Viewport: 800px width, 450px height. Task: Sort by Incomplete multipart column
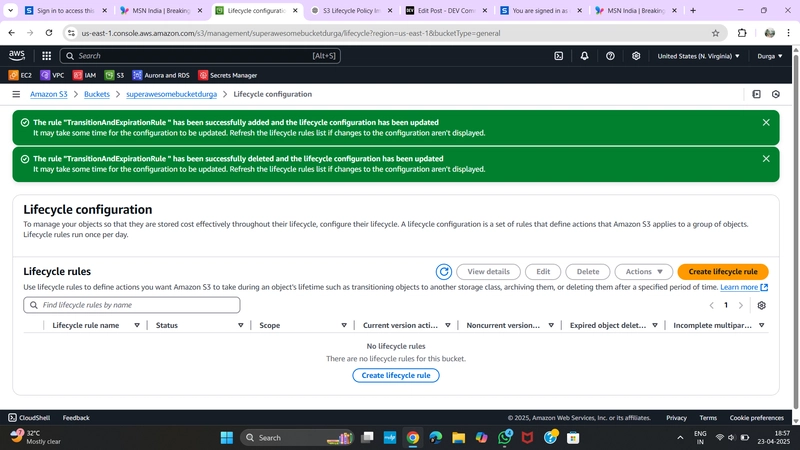point(761,326)
